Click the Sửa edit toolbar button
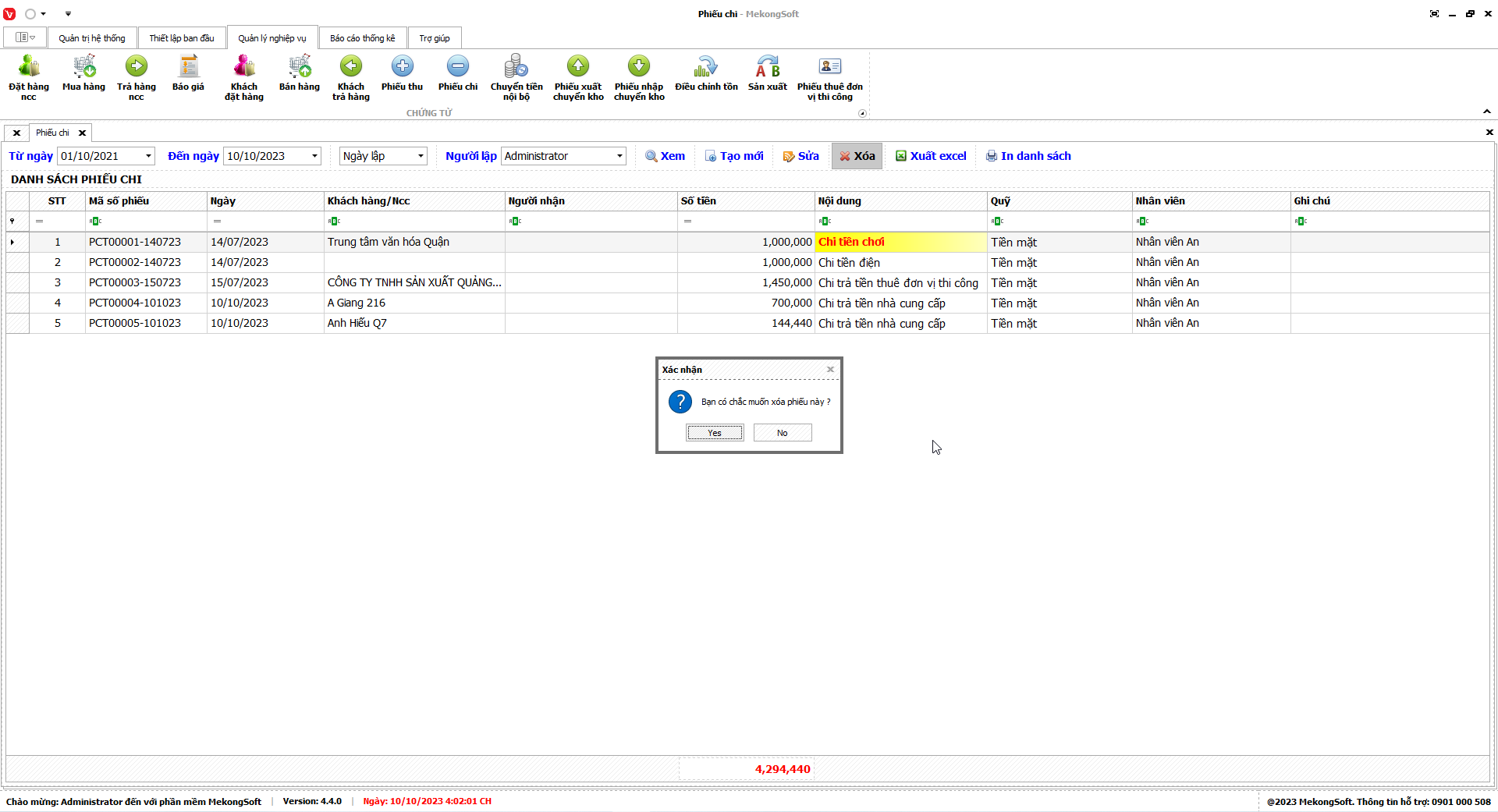This screenshot has width=1498, height=812. tap(801, 156)
